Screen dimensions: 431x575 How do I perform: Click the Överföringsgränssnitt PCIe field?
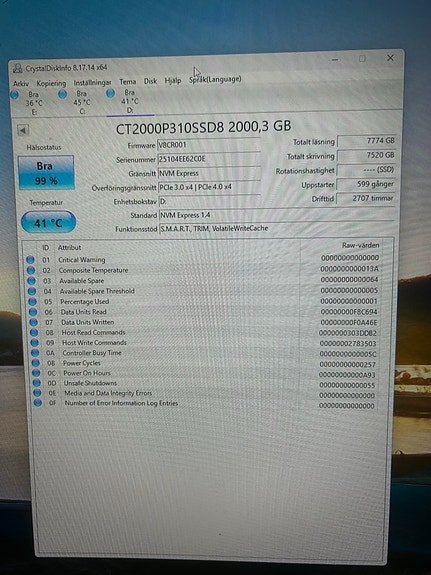pyautogui.click(x=209, y=187)
